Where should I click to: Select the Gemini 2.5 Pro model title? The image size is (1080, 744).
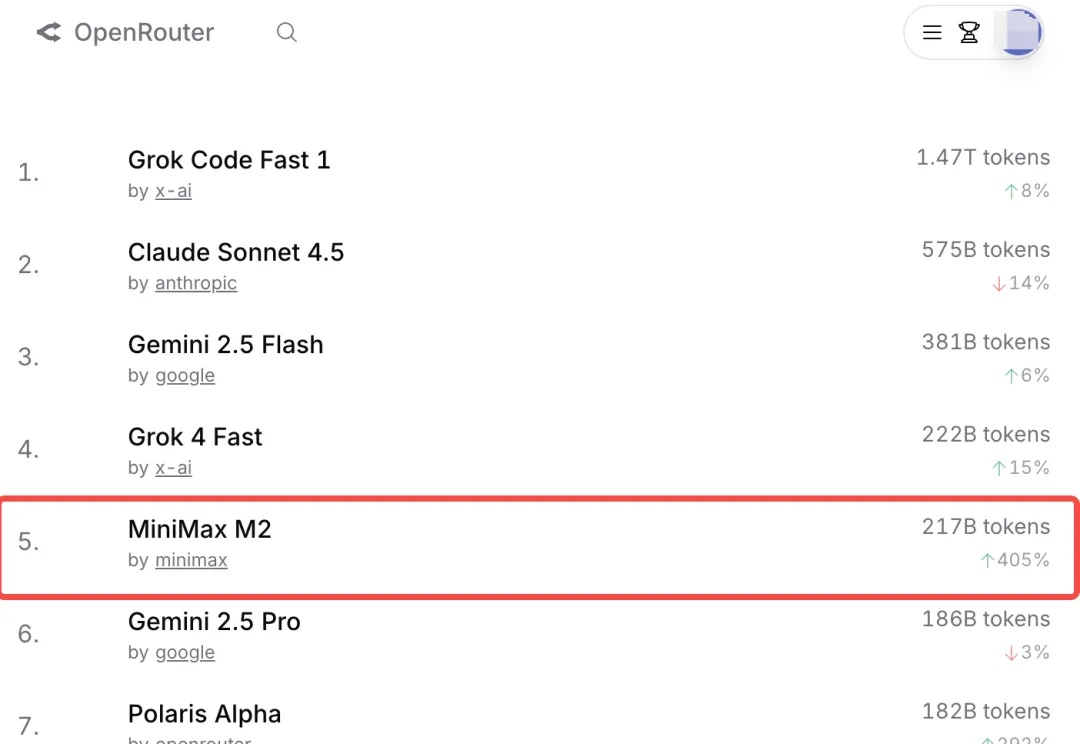click(214, 622)
